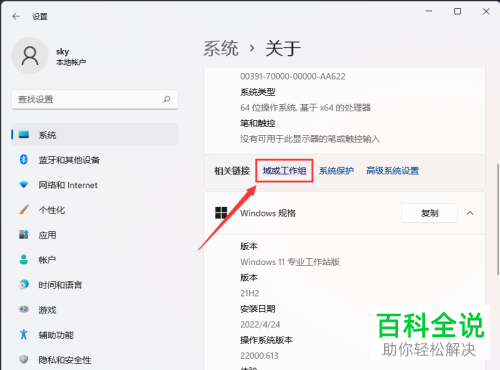Select the 系统 monitor icon in sidebar
The height and width of the screenshot is (370, 500).
[x=24, y=135]
